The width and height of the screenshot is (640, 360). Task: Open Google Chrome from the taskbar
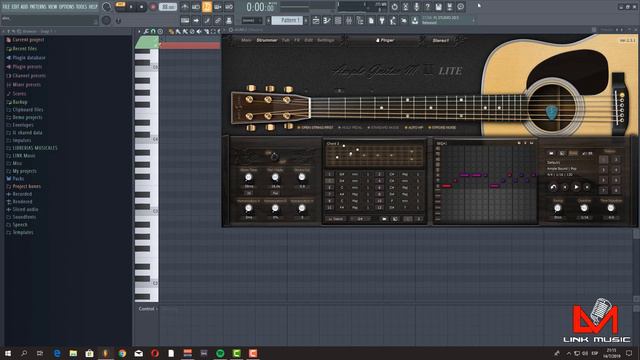(x=122, y=353)
